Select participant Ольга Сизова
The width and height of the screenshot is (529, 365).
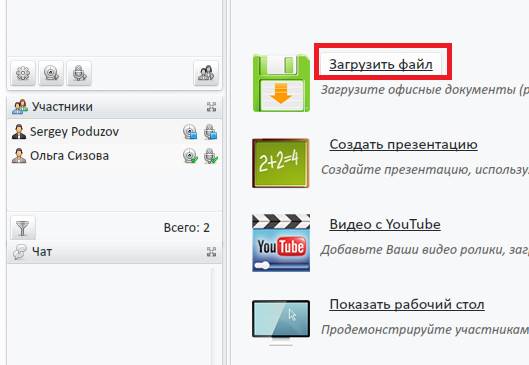tap(114, 156)
